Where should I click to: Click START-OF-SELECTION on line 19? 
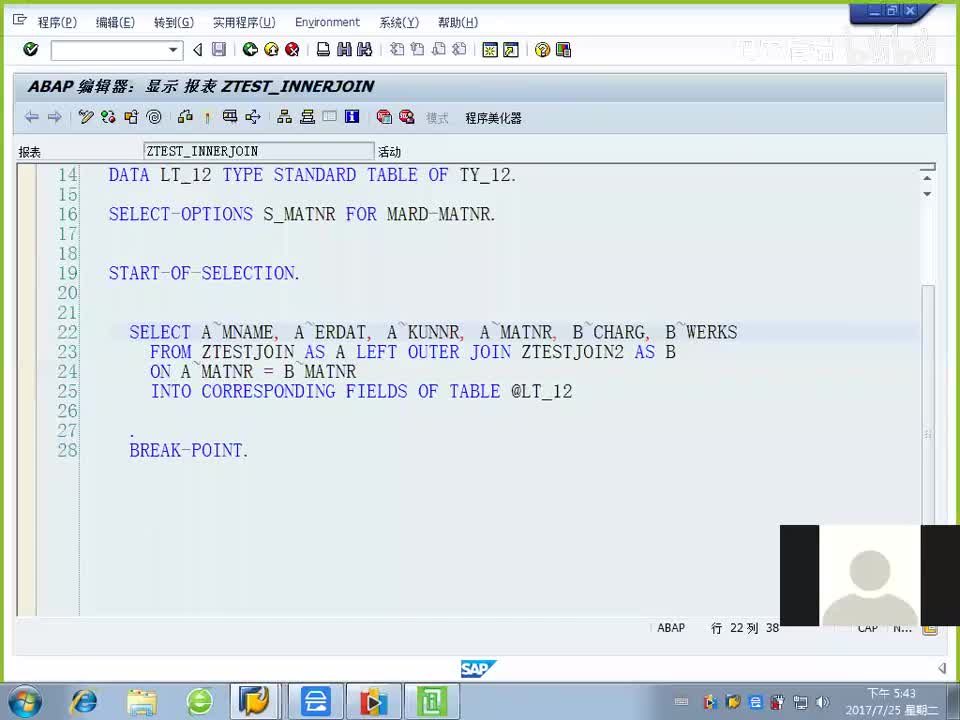click(204, 273)
